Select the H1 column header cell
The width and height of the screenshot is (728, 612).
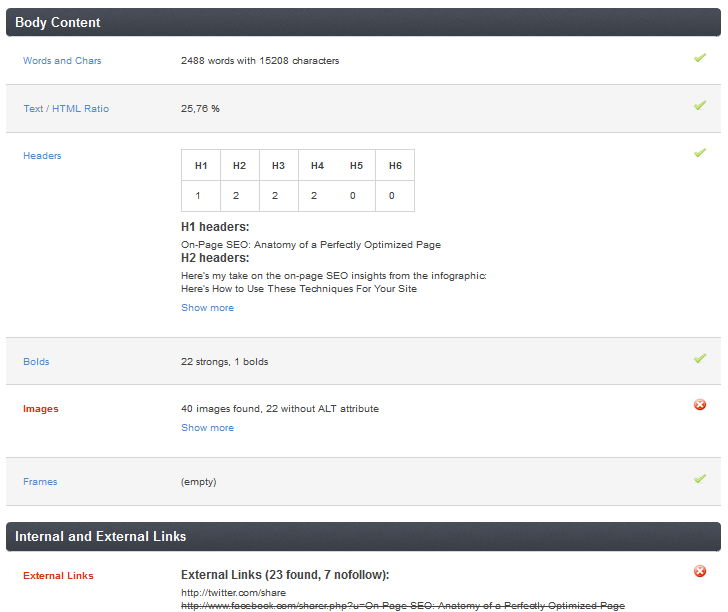pos(201,165)
